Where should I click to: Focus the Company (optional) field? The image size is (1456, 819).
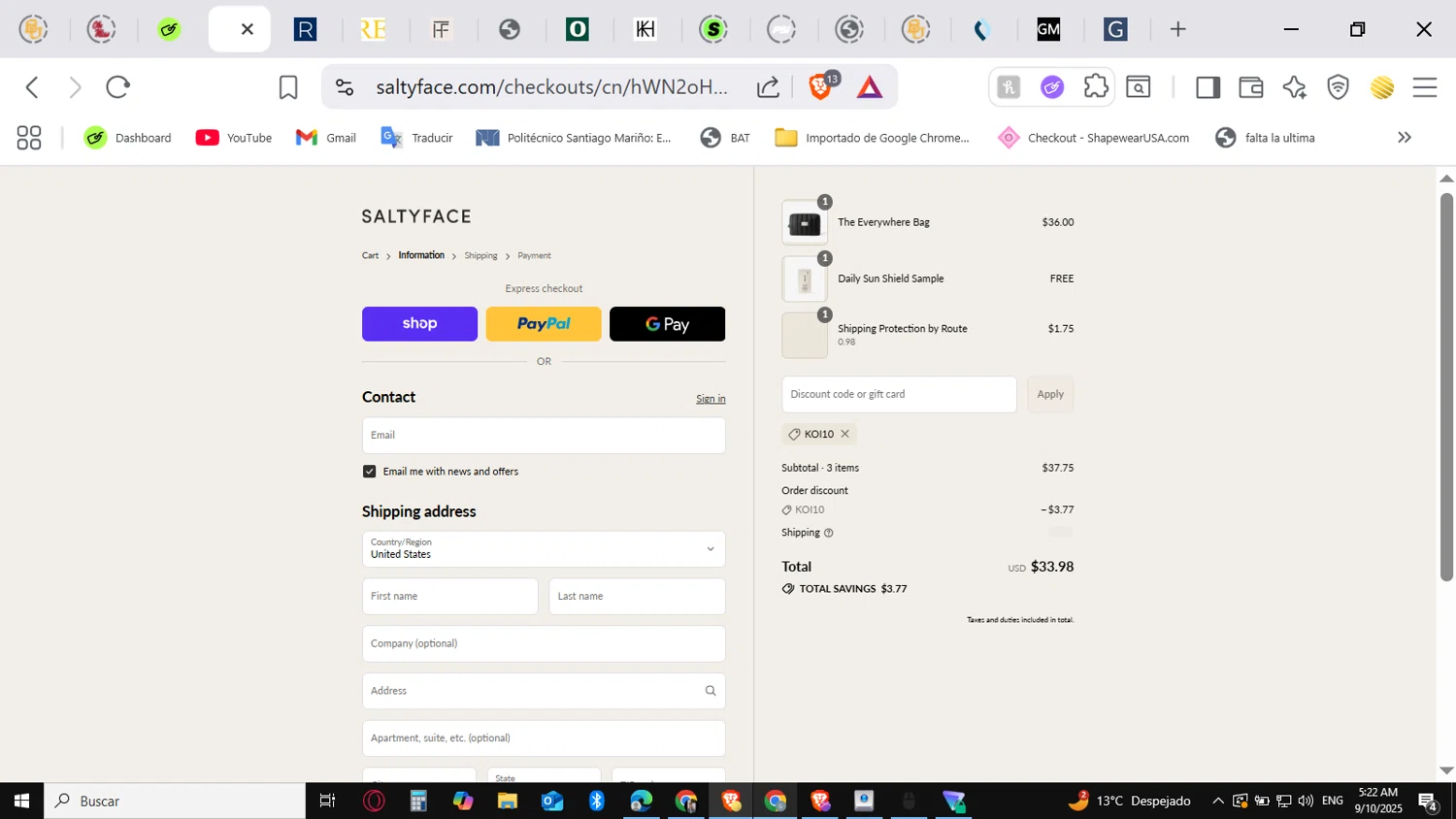click(544, 644)
